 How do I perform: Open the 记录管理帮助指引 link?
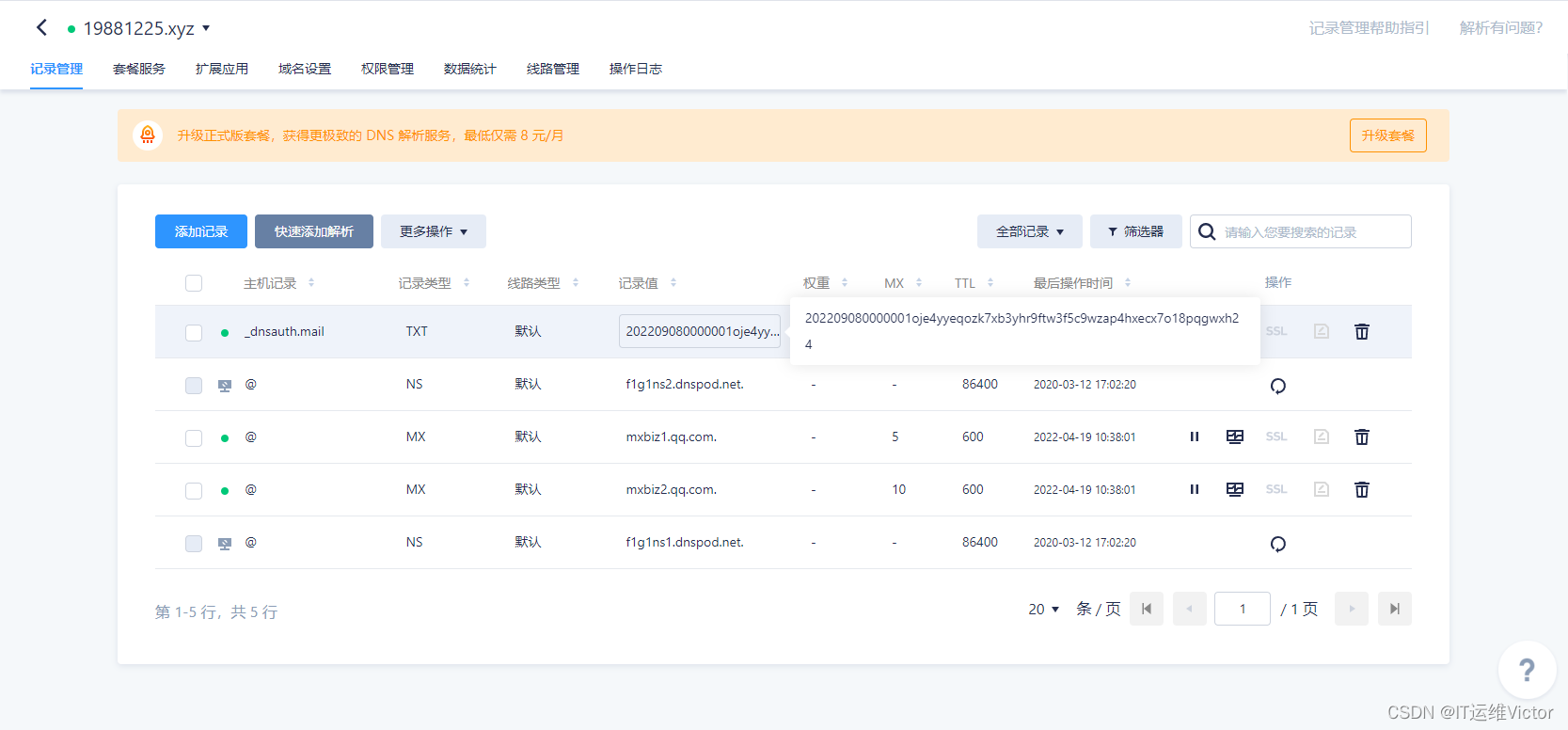pyautogui.click(x=1369, y=28)
